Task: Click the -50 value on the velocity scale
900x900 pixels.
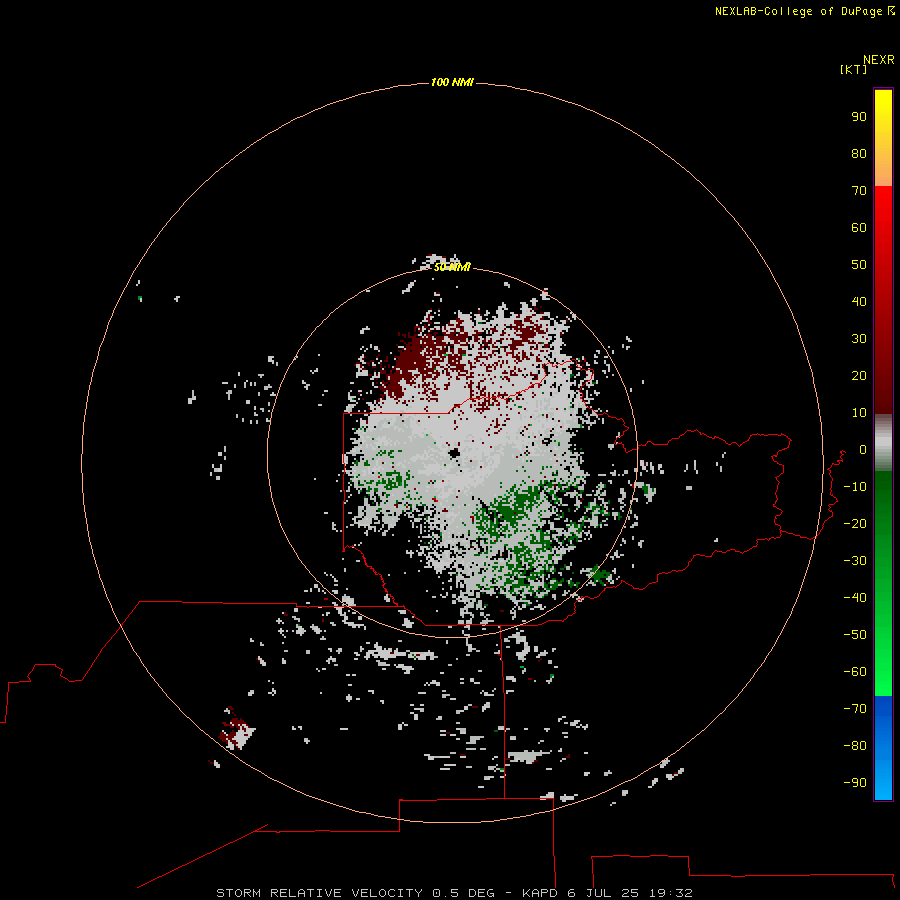Action: (855, 635)
